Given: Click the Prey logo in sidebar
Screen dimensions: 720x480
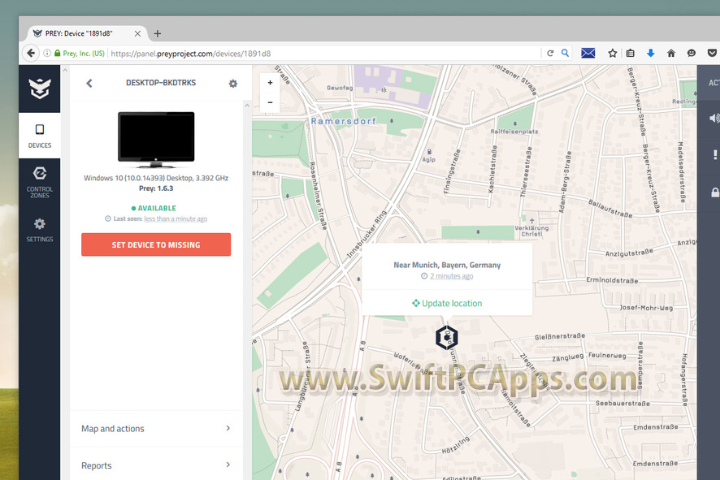Looking at the screenshot, I should point(39,88).
